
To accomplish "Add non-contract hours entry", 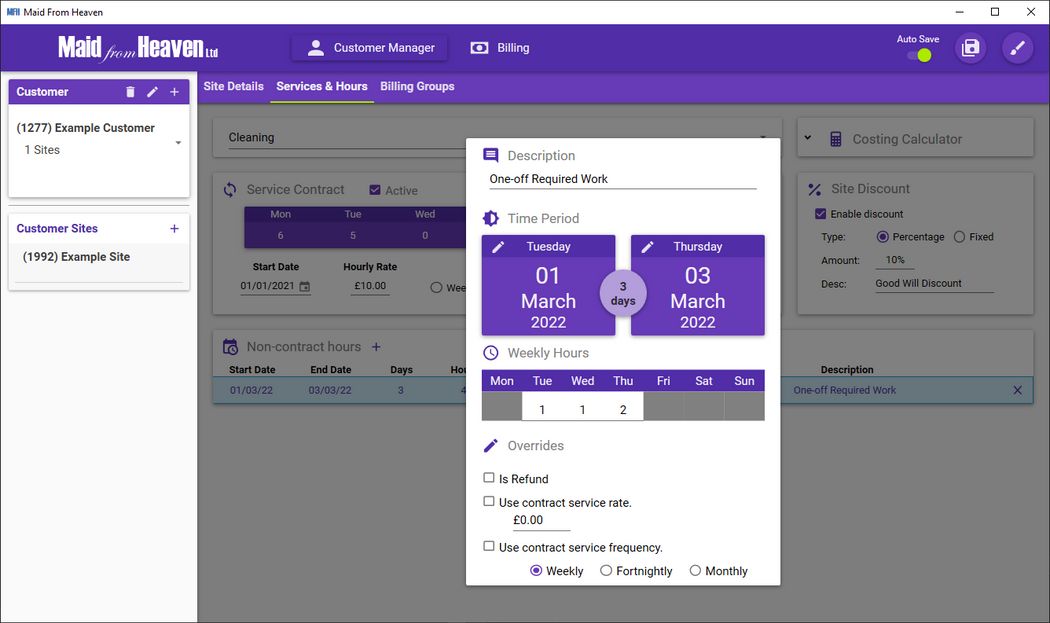I will 376,347.
